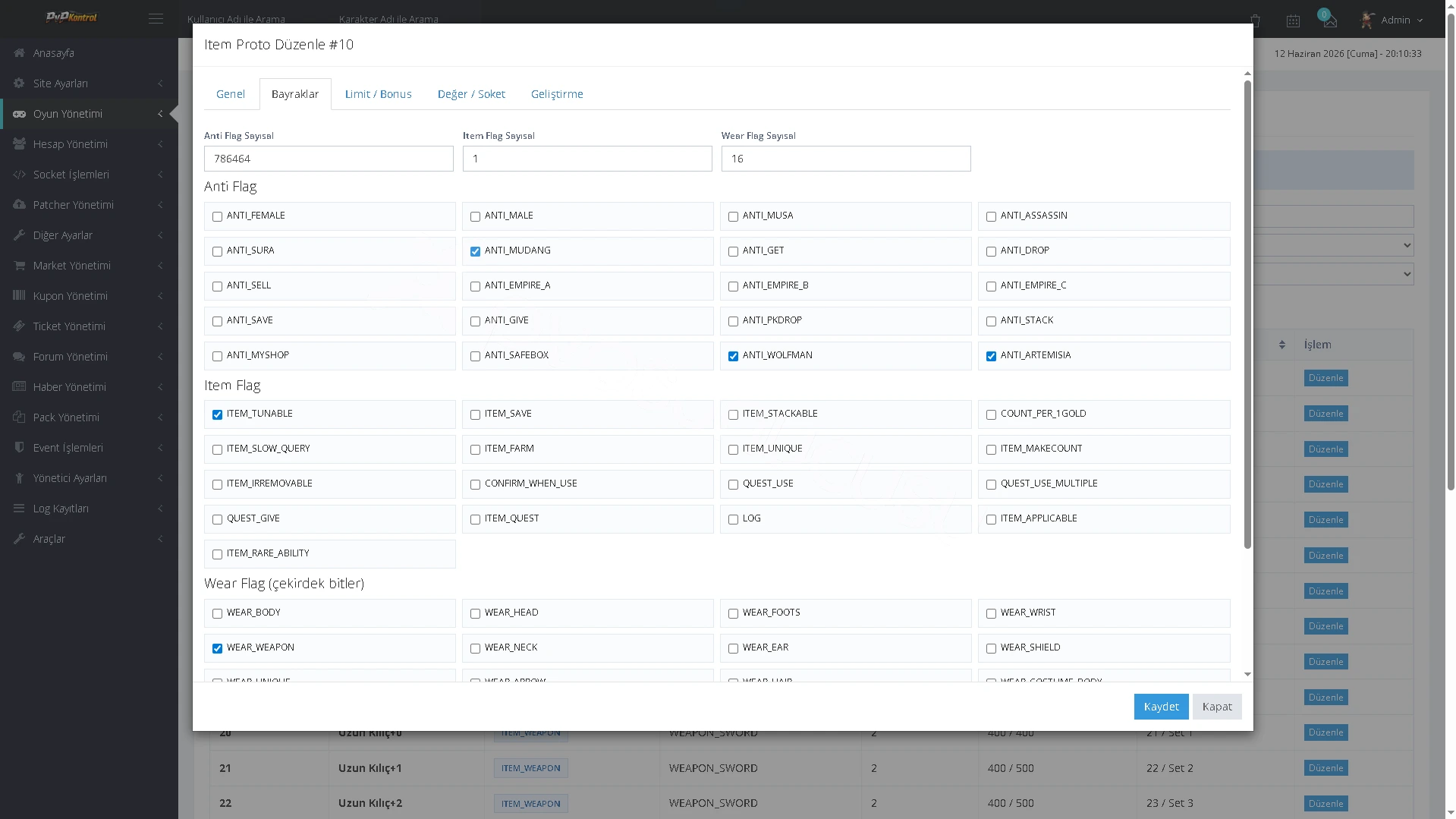Click the trash icon in the top bar
The image size is (1456, 819).
1255,21
